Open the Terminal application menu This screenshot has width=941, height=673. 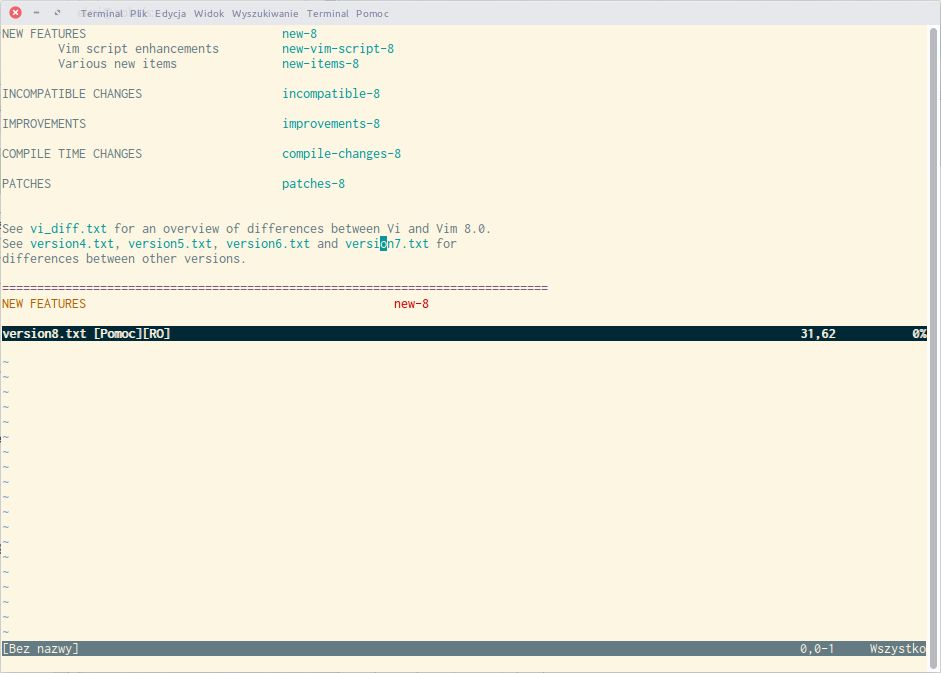101,13
